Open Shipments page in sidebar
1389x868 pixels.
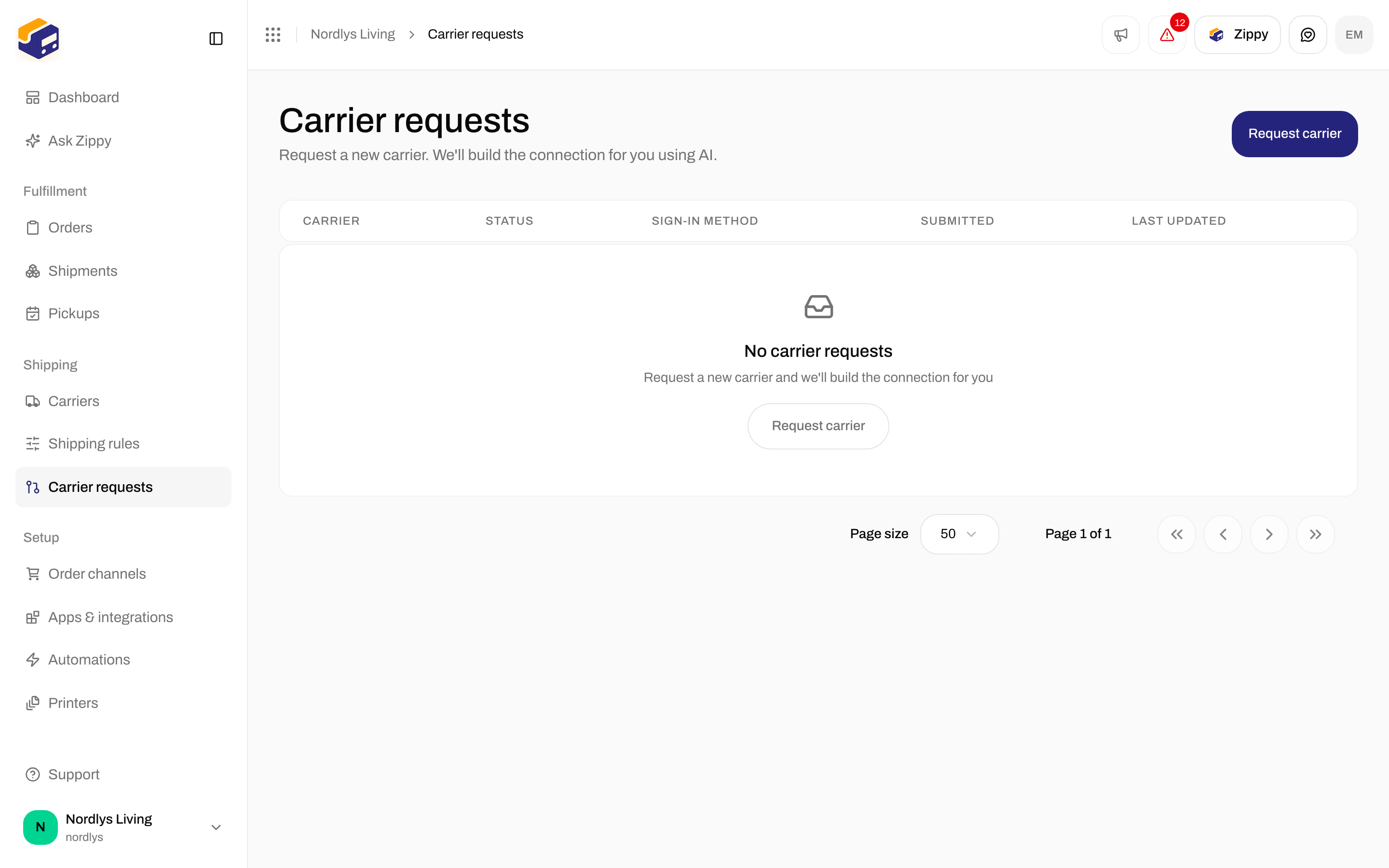(x=123, y=271)
